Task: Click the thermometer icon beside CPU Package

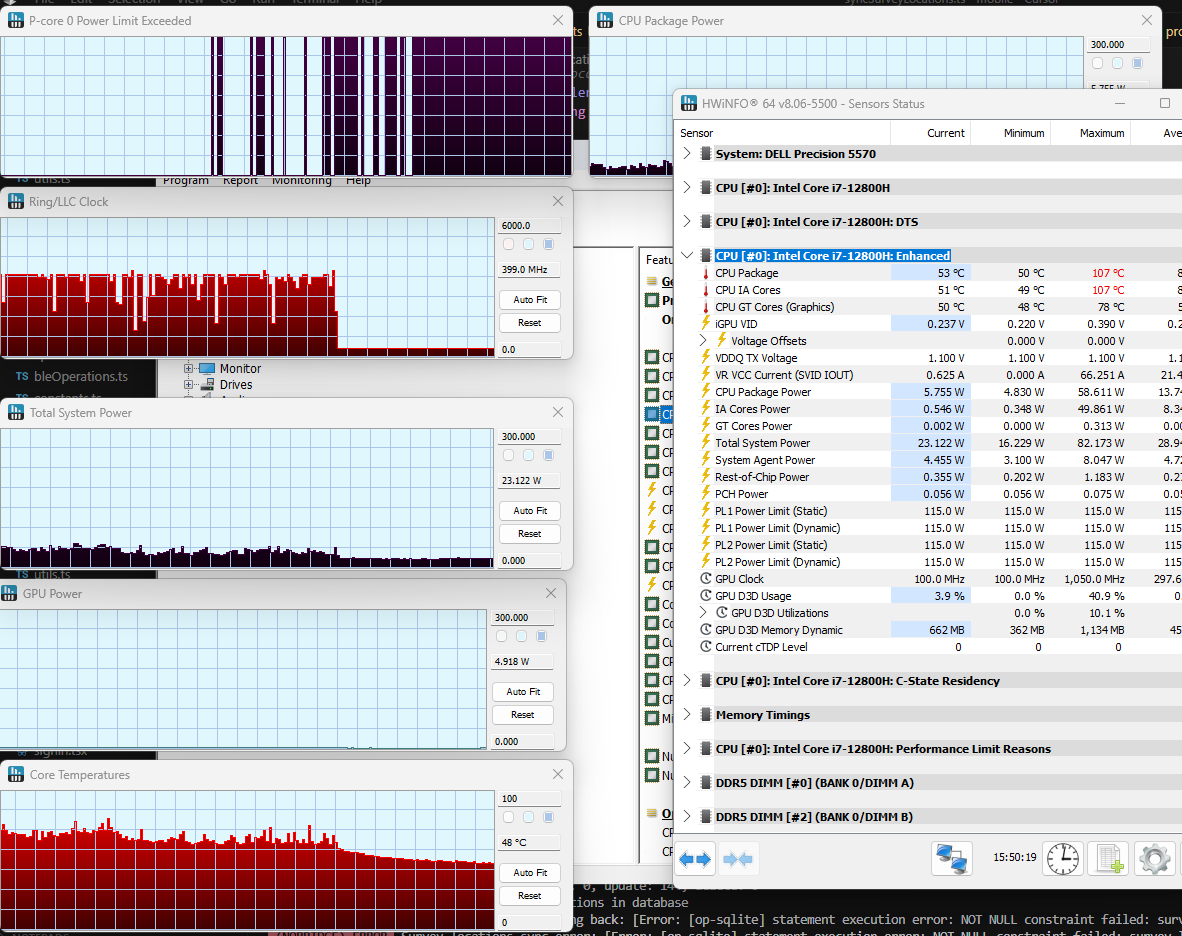Action: click(x=706, y=273)
